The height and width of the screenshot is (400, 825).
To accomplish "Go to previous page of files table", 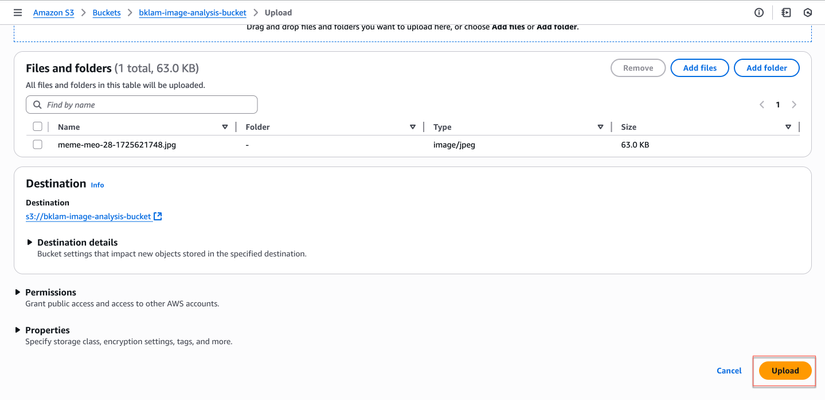I will tap(762, 104).
